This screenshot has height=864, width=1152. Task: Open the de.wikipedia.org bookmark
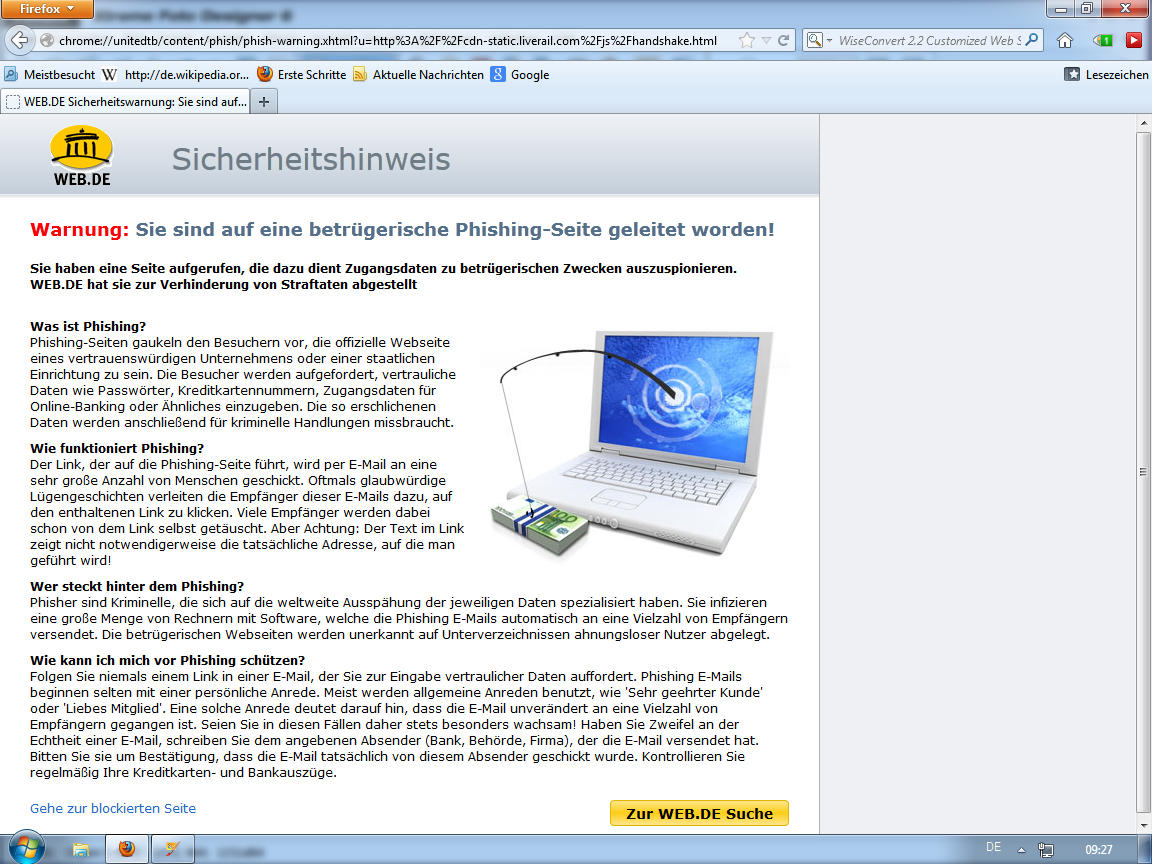click(x=176, y=74)
